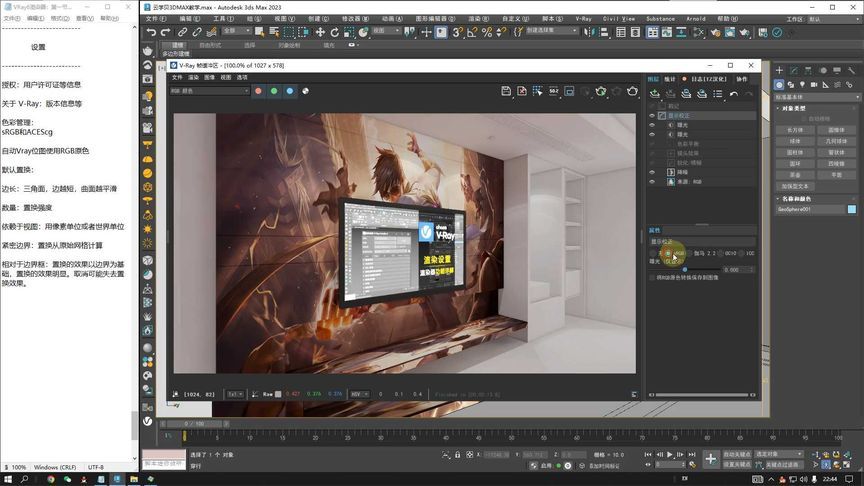Screen dimensions: 864x486
Task: Switch to the 统计 tab in frame buffer
Action: coord(670,78)
